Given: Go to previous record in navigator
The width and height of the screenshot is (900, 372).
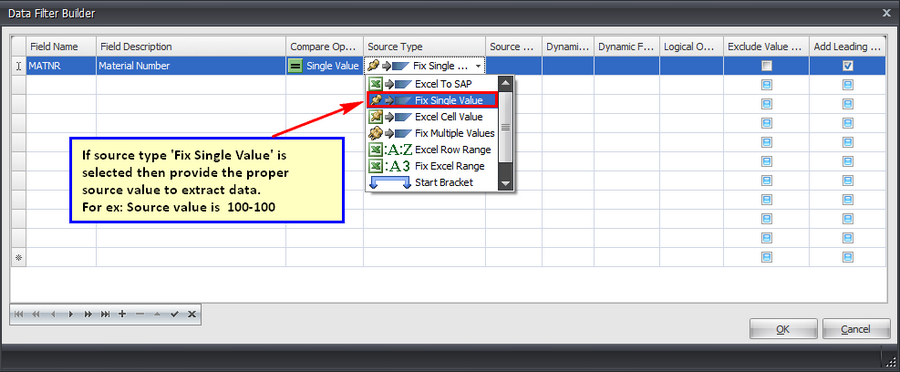Looking at the screenshot, I should coord(53,314).
